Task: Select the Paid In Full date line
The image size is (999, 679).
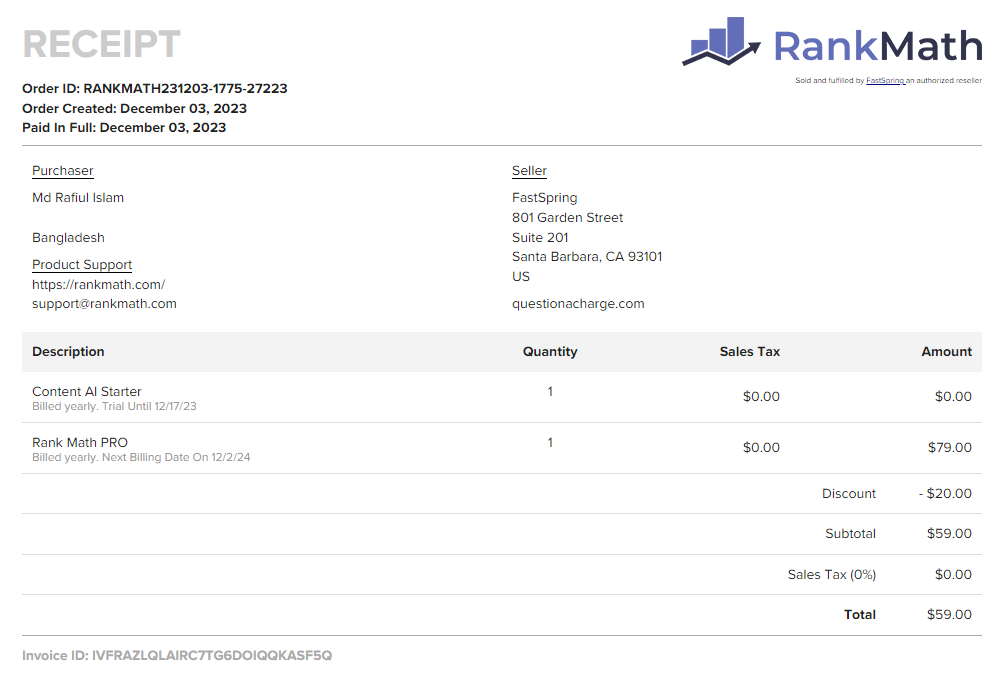Action: pos(124,127)
